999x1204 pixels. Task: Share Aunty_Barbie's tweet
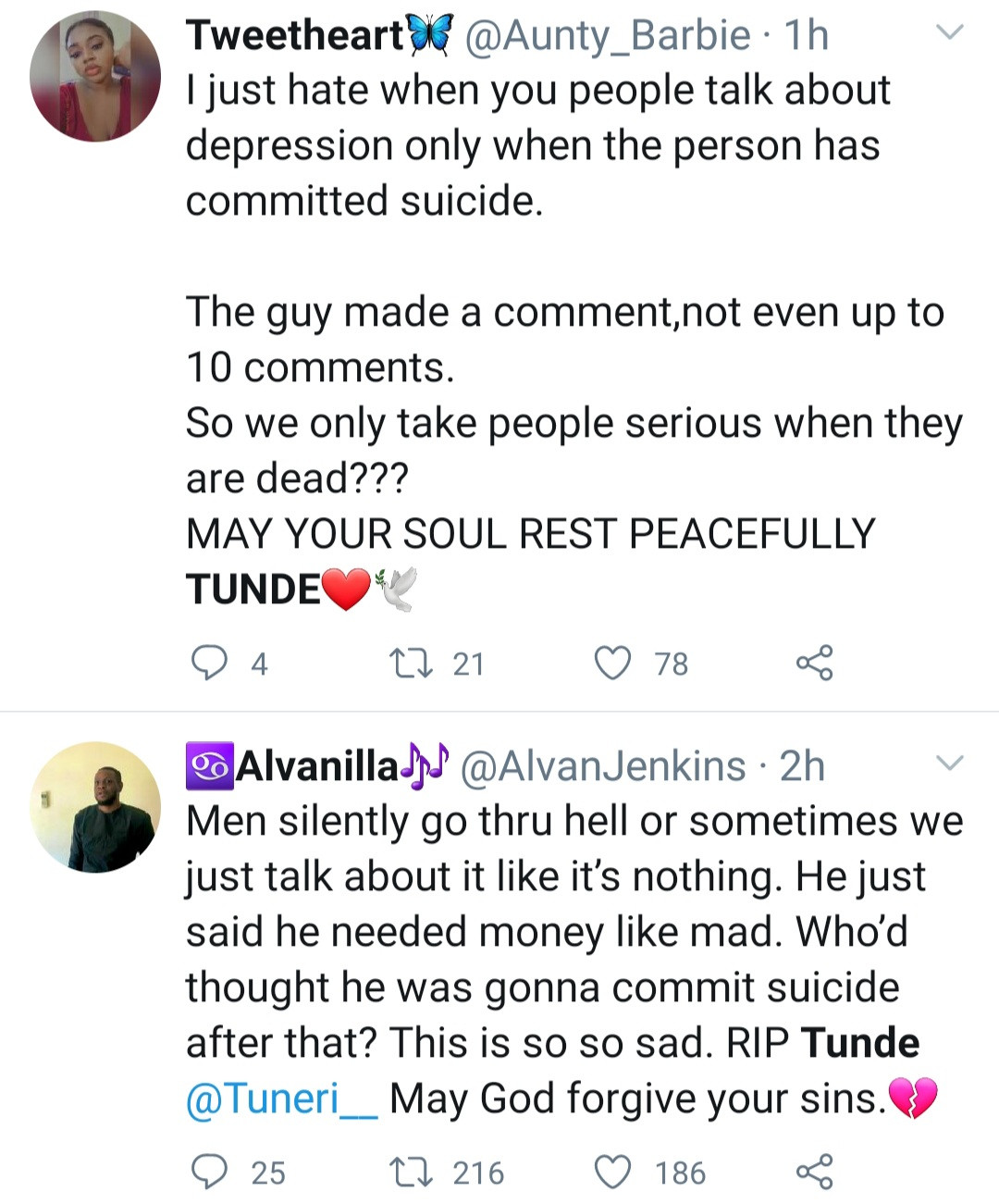pyautogui.click(x=814, y=664)
